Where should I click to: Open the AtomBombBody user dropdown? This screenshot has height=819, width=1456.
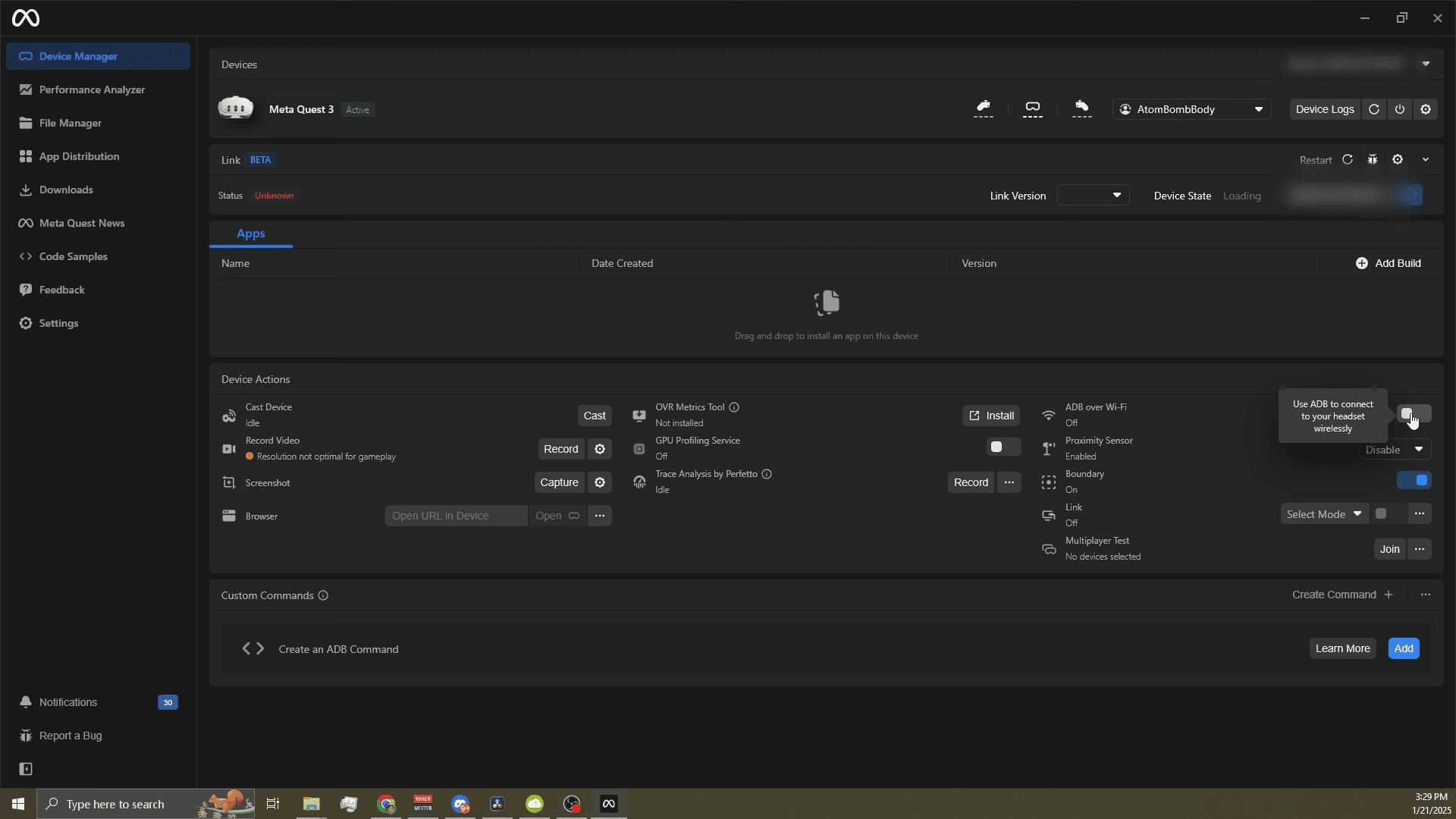[1191, 109]
